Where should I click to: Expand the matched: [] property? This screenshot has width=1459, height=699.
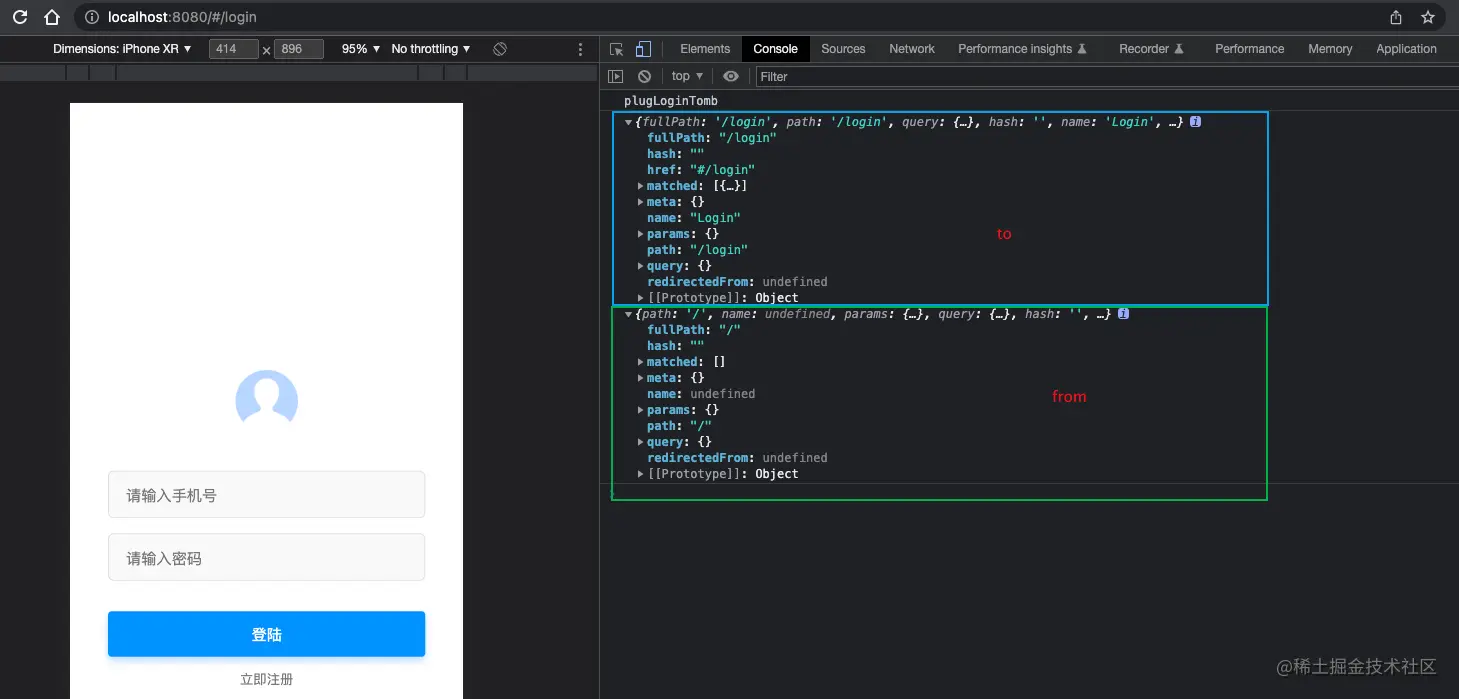(x=641, y=362)
